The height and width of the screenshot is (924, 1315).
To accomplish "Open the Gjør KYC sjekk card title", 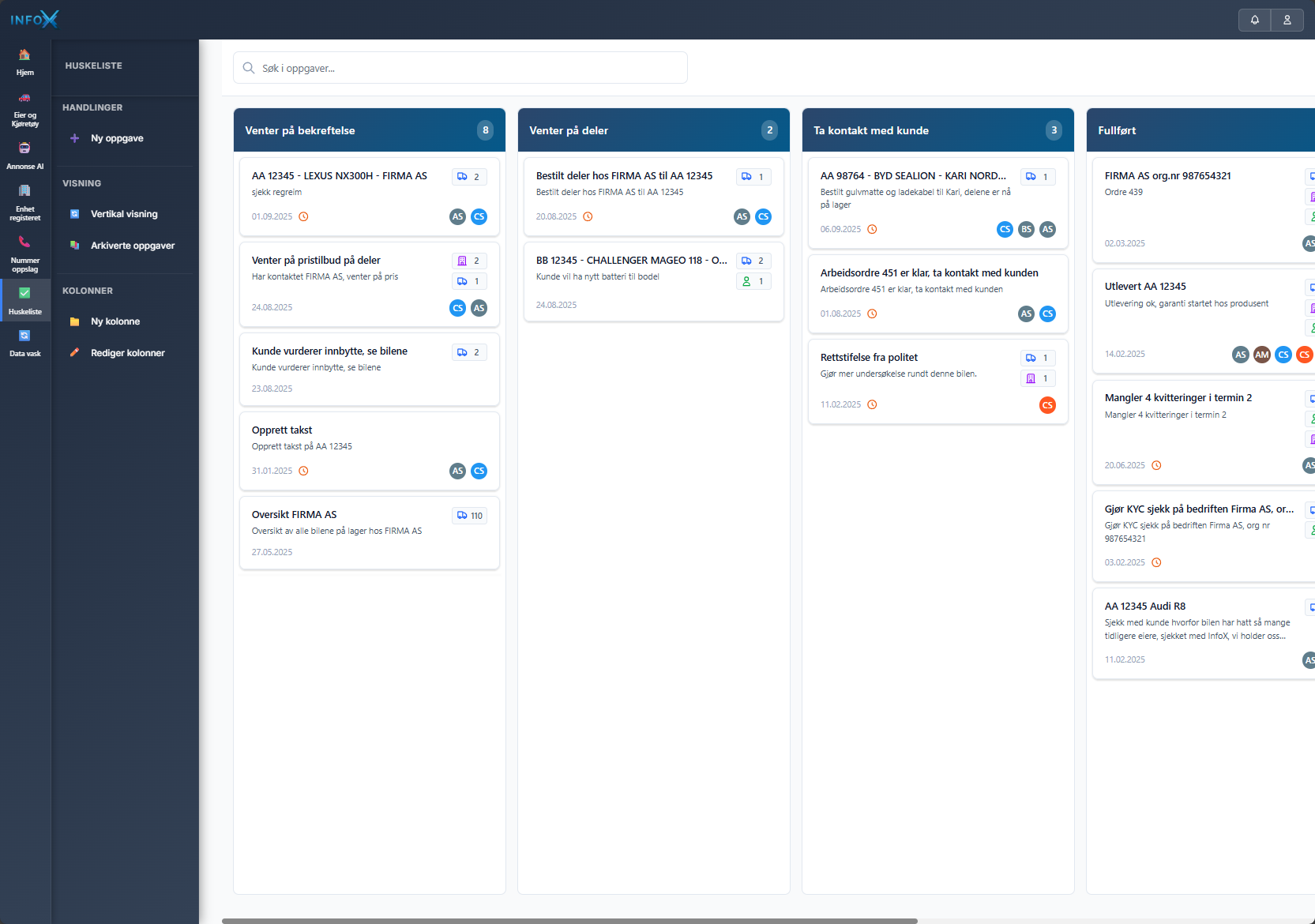I will [1199, 509].
